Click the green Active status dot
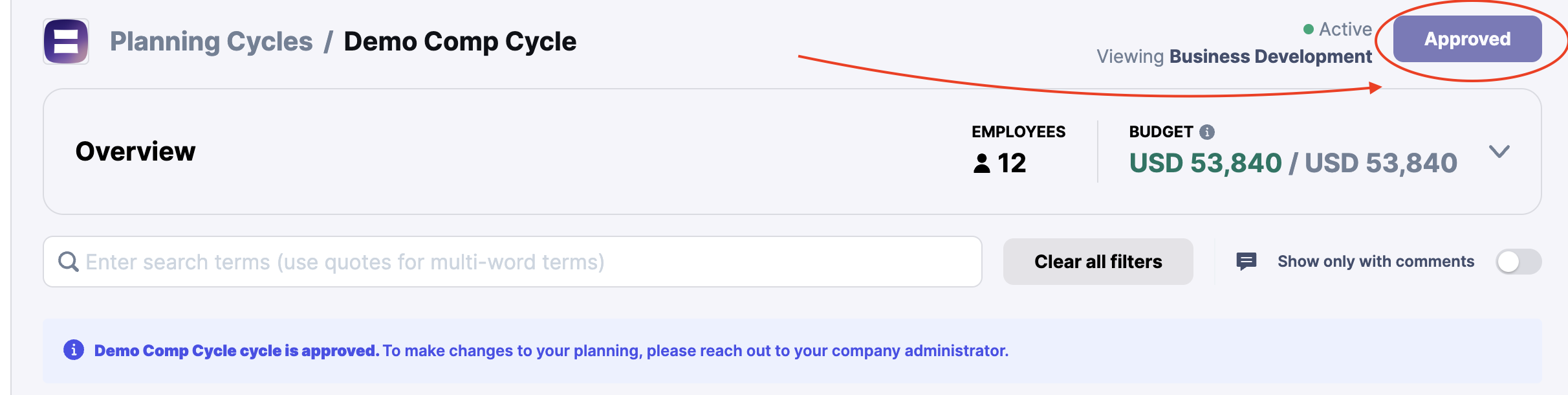 click(x=1309, y=29)
